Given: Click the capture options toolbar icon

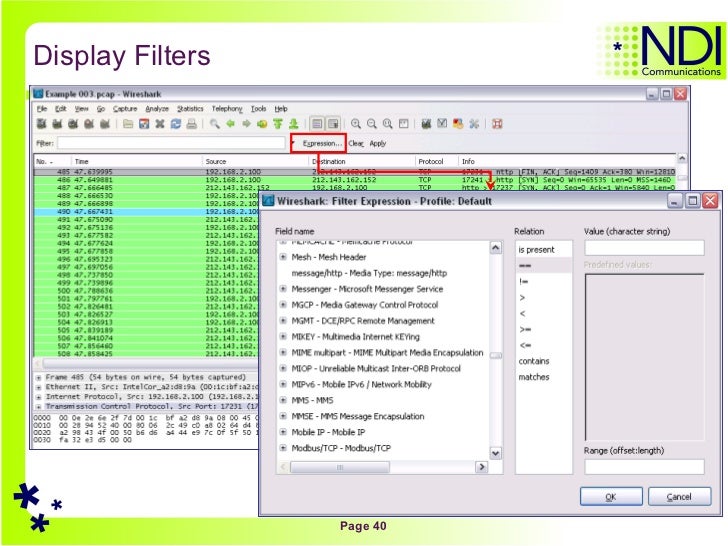Looking at the screenshot, I should [58, 124].
